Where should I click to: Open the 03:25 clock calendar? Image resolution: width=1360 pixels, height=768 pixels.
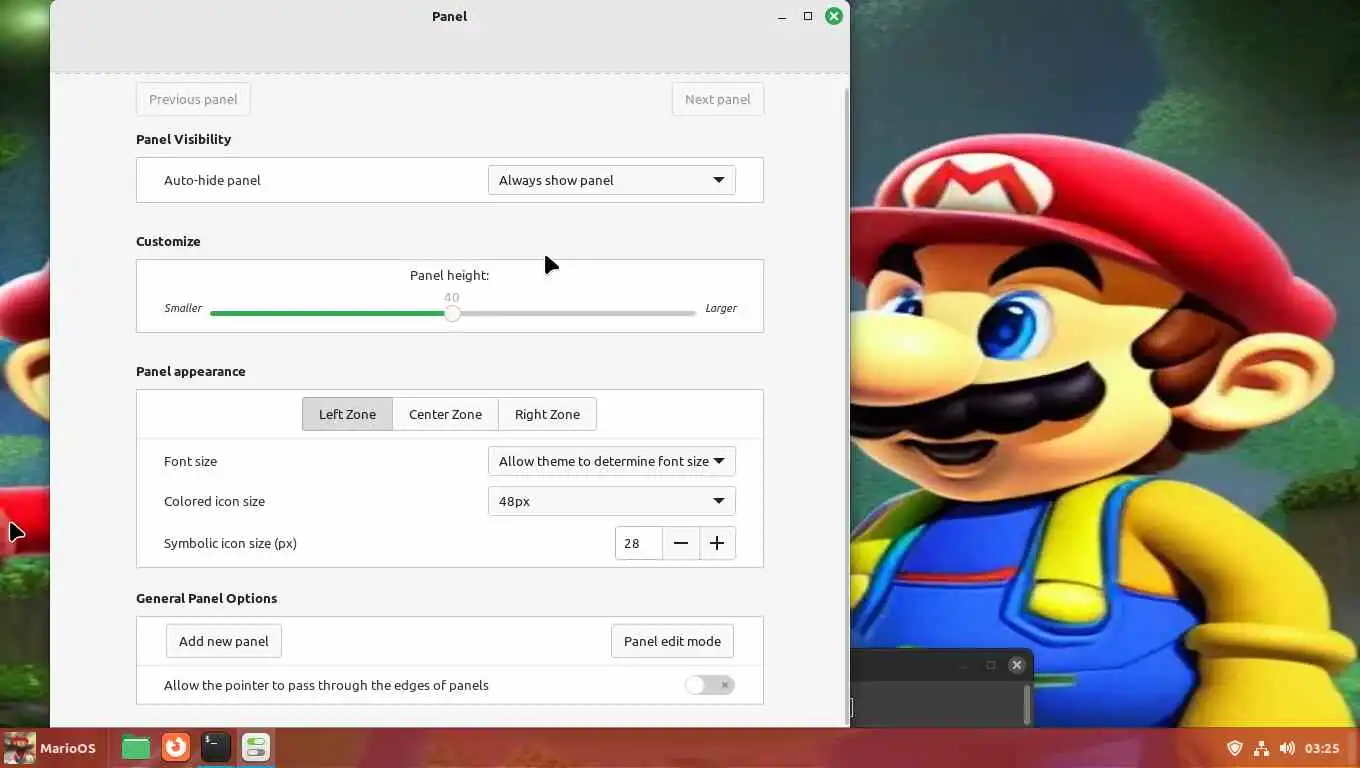click(x=1322, y=748)
